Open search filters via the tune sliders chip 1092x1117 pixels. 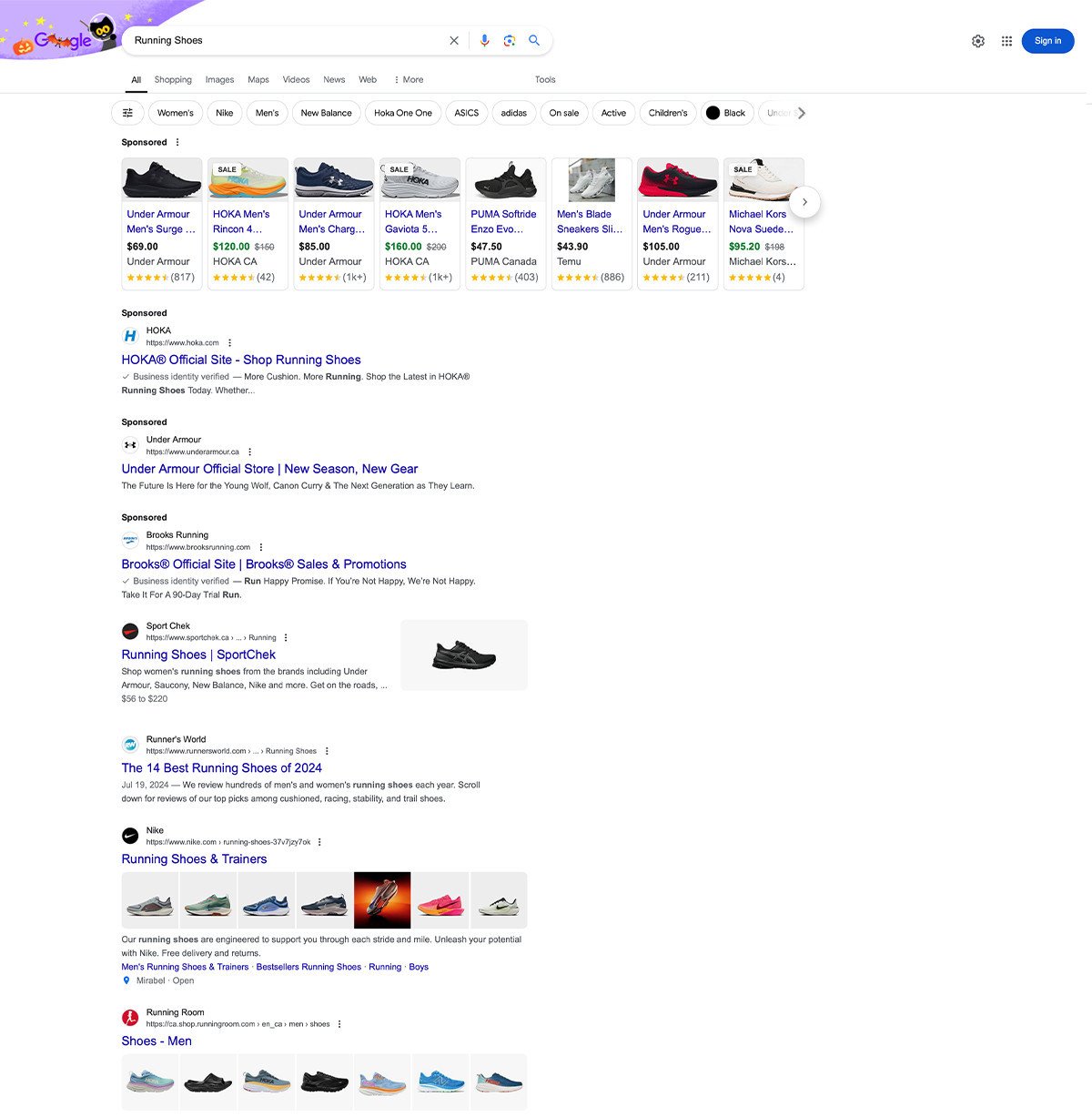point(127,112)
